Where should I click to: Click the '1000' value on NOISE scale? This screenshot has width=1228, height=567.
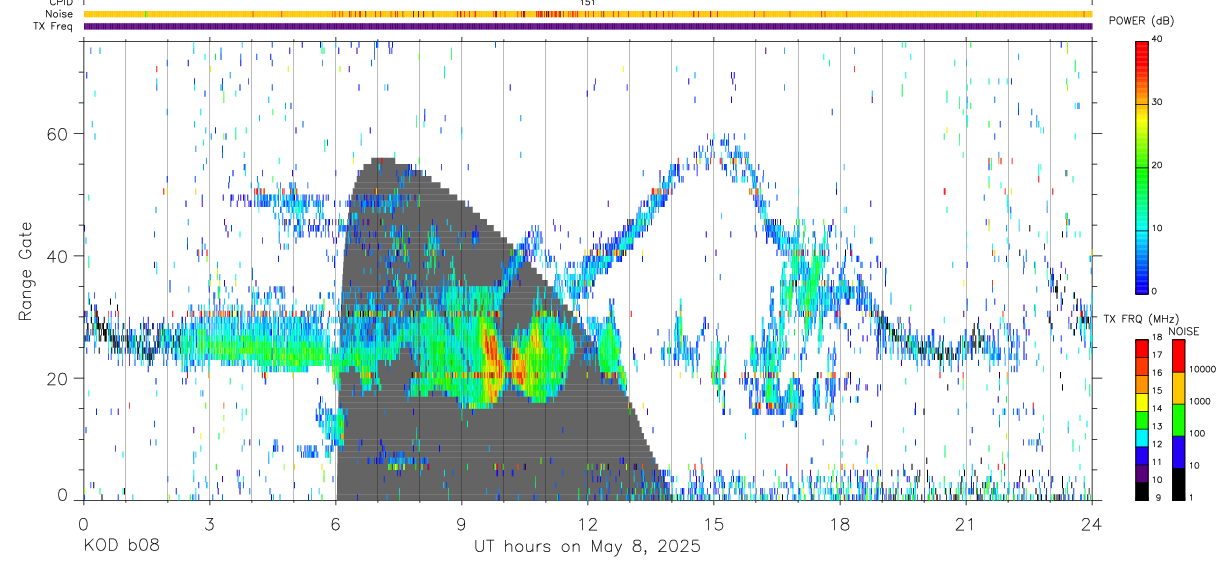coord(1200,401)
